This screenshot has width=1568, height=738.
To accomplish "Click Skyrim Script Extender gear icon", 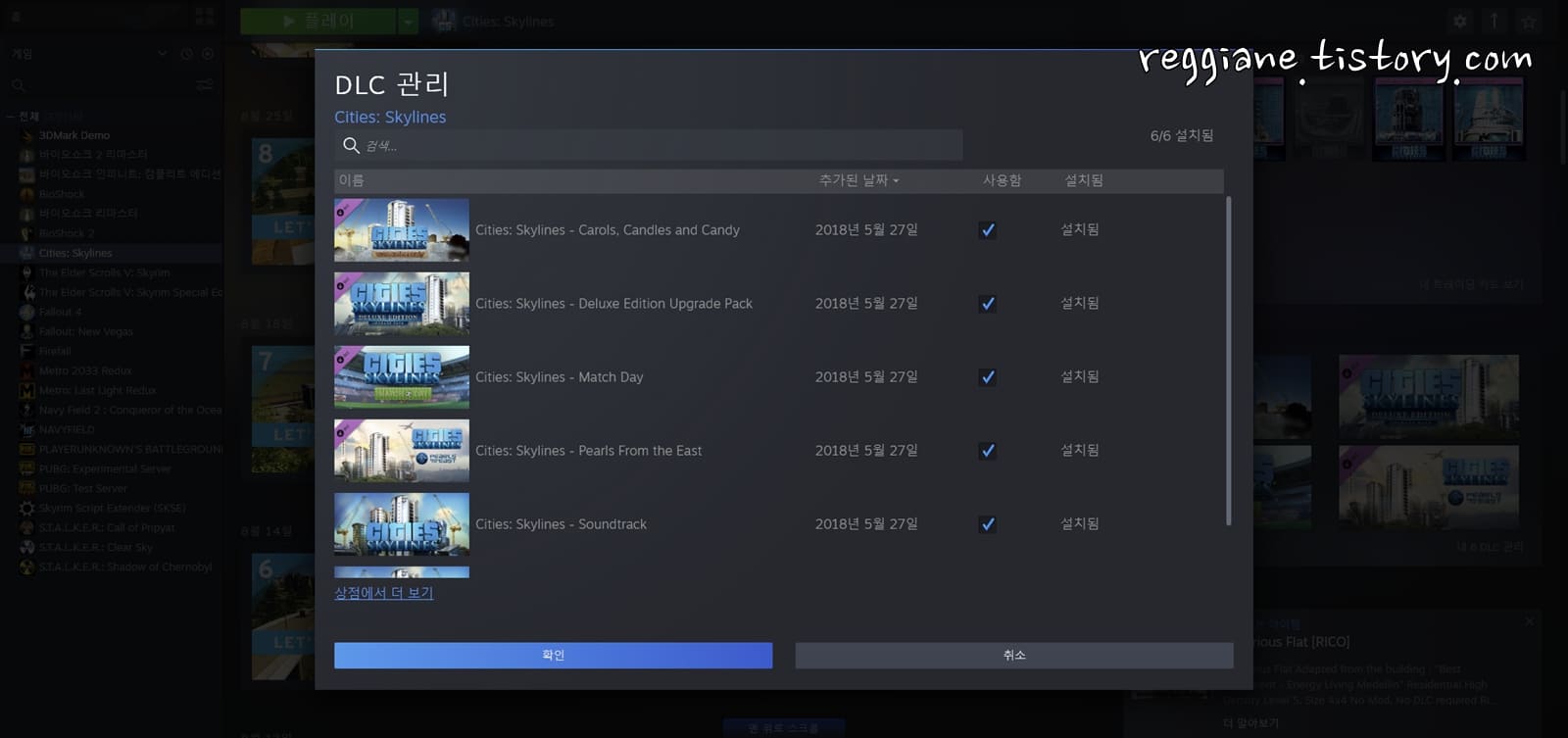I will coord(26,508).
